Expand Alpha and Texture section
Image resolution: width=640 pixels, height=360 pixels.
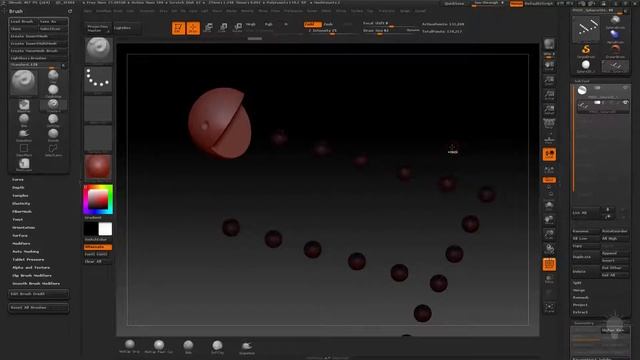pyautogui.click(x=31, y=268)
